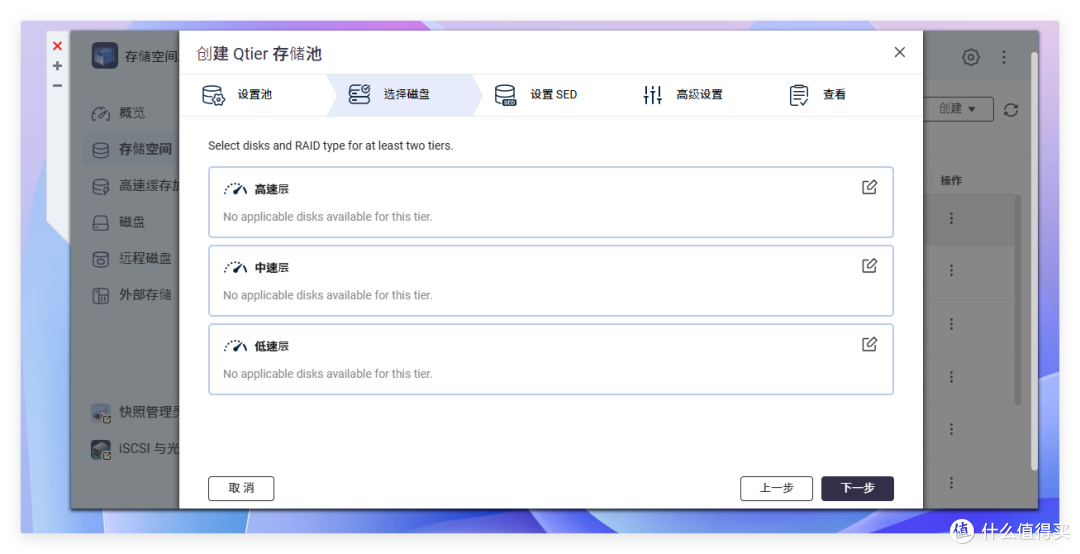Click the 高速层 tier title
1080x554 pixels.
click(x=271, y=189)
